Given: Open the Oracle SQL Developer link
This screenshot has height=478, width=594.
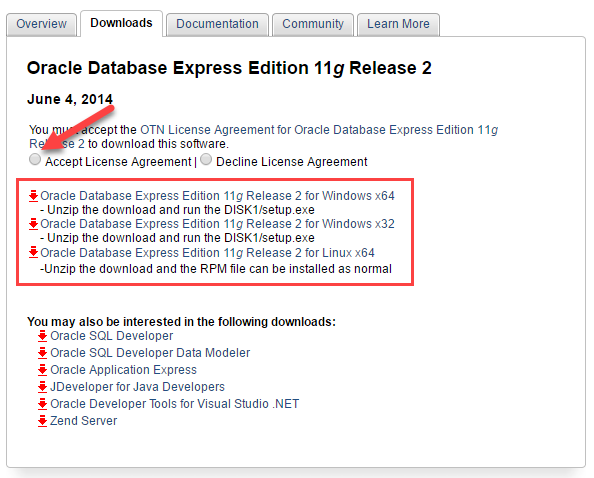Looking at the screenshot, I should click(x=112, y=336).
